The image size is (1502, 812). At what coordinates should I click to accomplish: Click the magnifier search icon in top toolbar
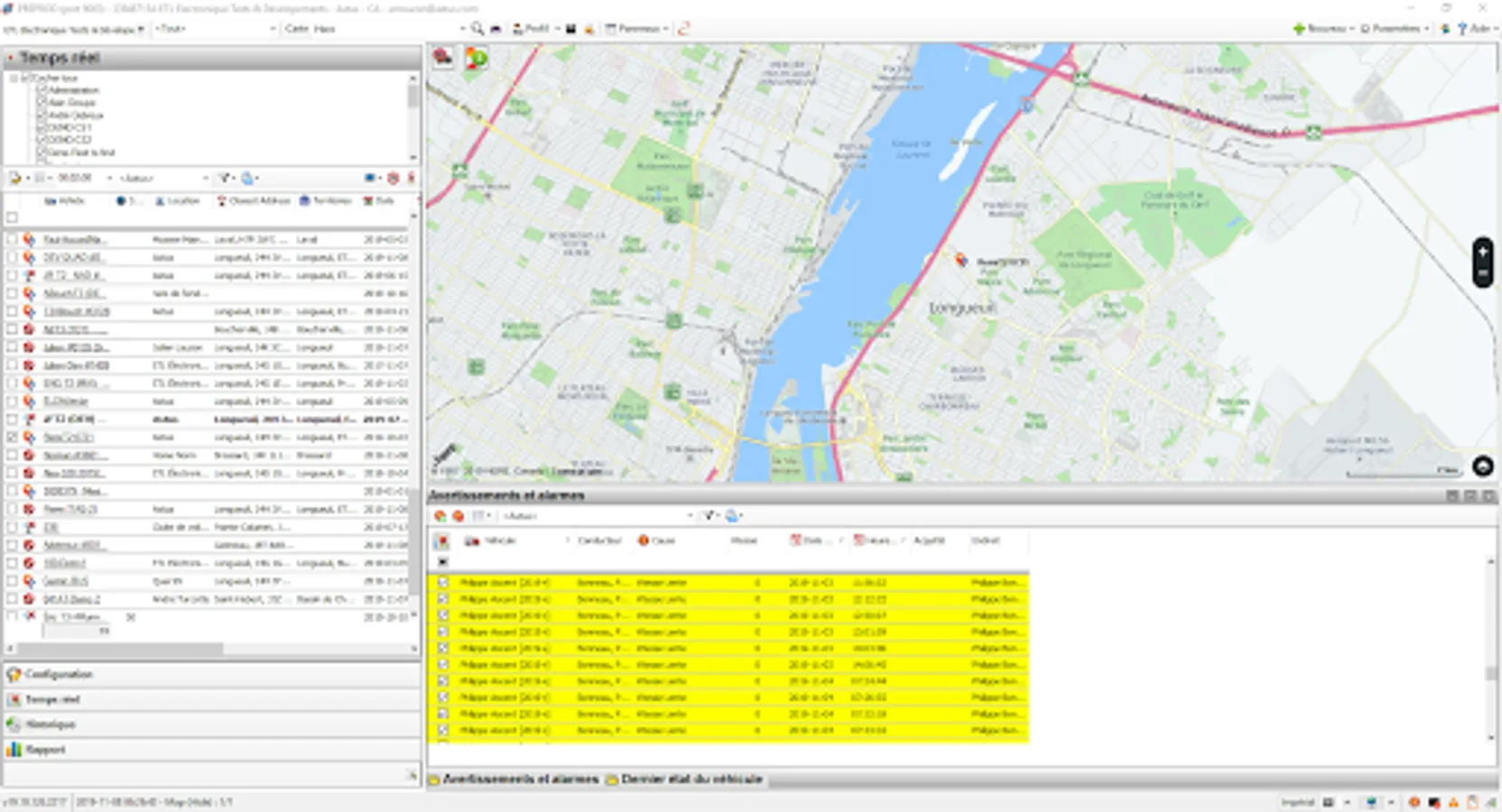[477, 29]
